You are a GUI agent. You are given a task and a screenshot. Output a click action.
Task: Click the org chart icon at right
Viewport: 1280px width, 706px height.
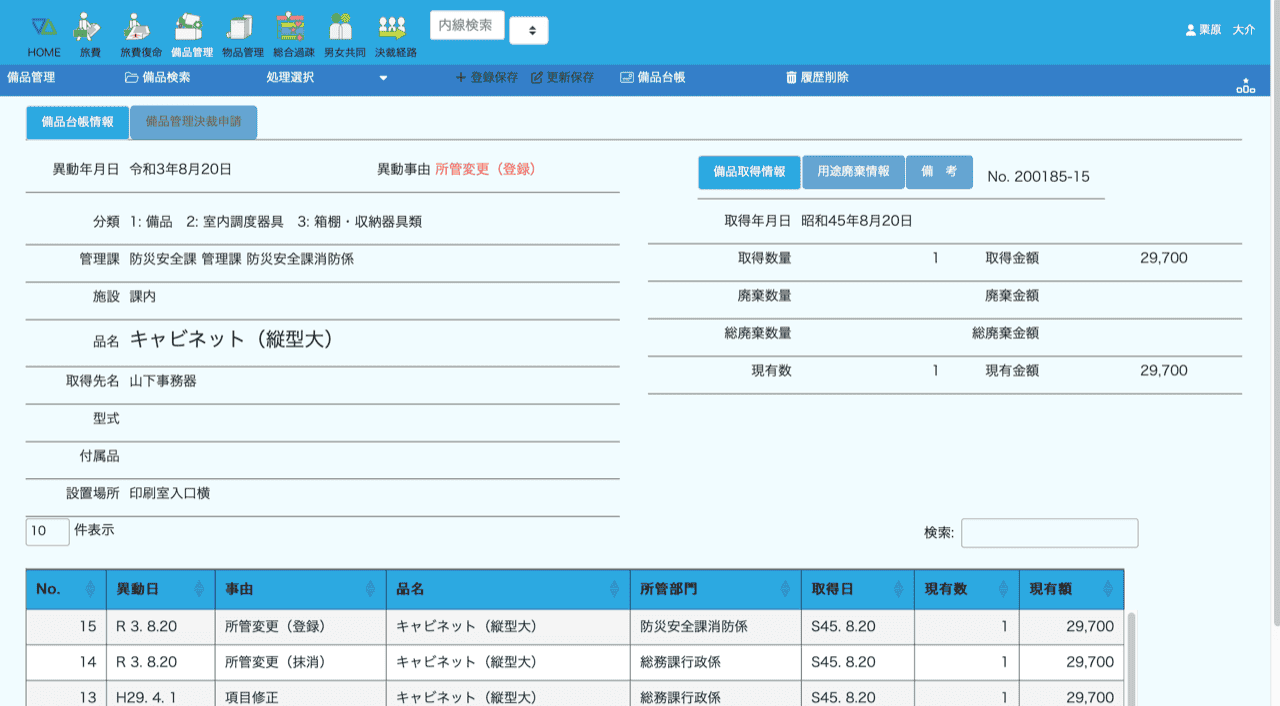click(1245, 86)
